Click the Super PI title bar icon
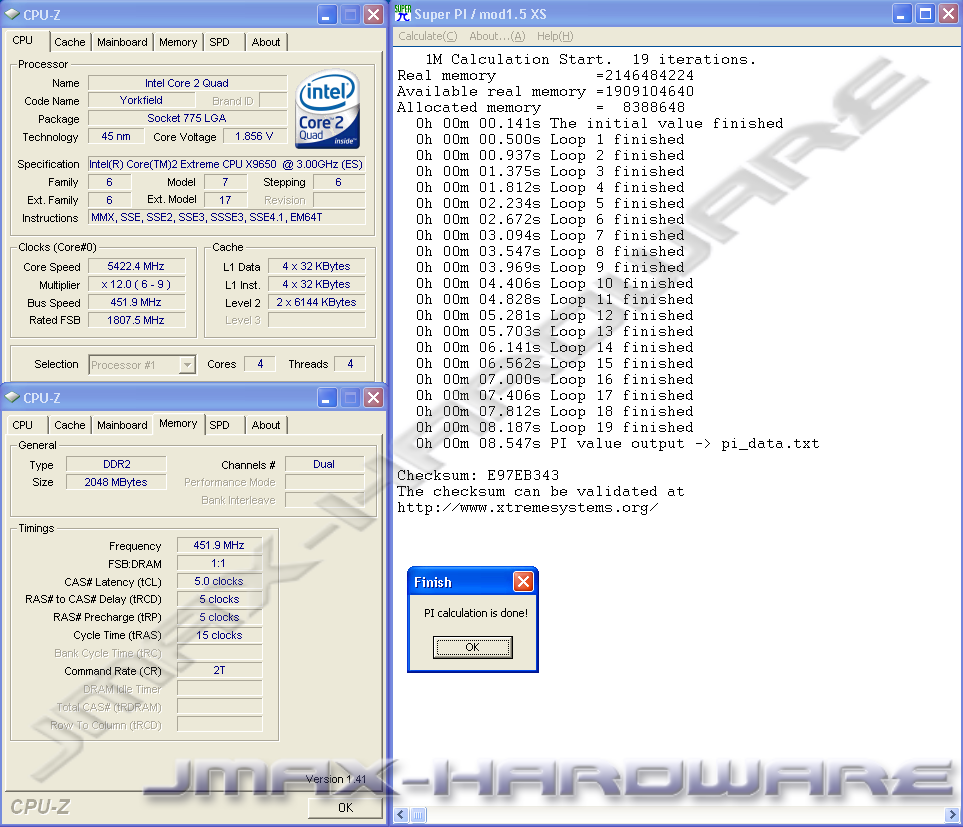Viewport: 963px width, 827px height. 403,14
